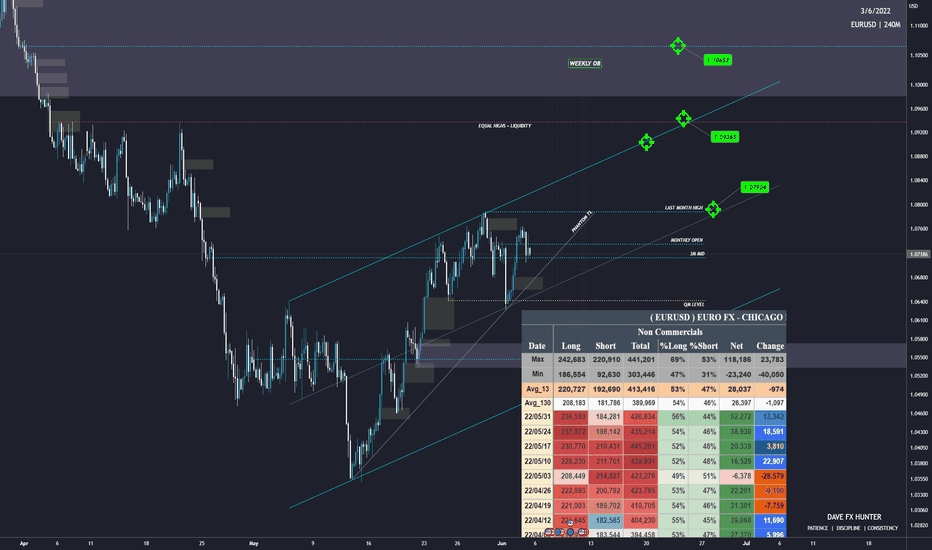Click the EURUSD | 240M symbol text
The image size is (932, 550).
(x=876, y=25)
